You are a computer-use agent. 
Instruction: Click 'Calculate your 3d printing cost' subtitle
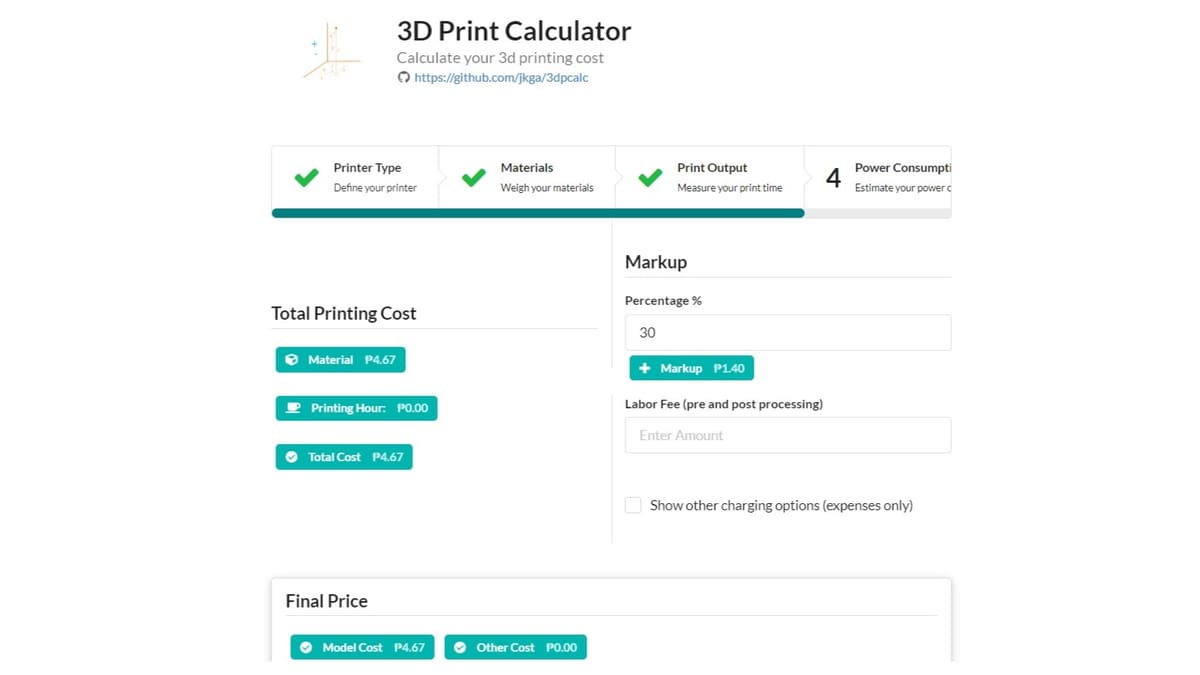point(500,58)
